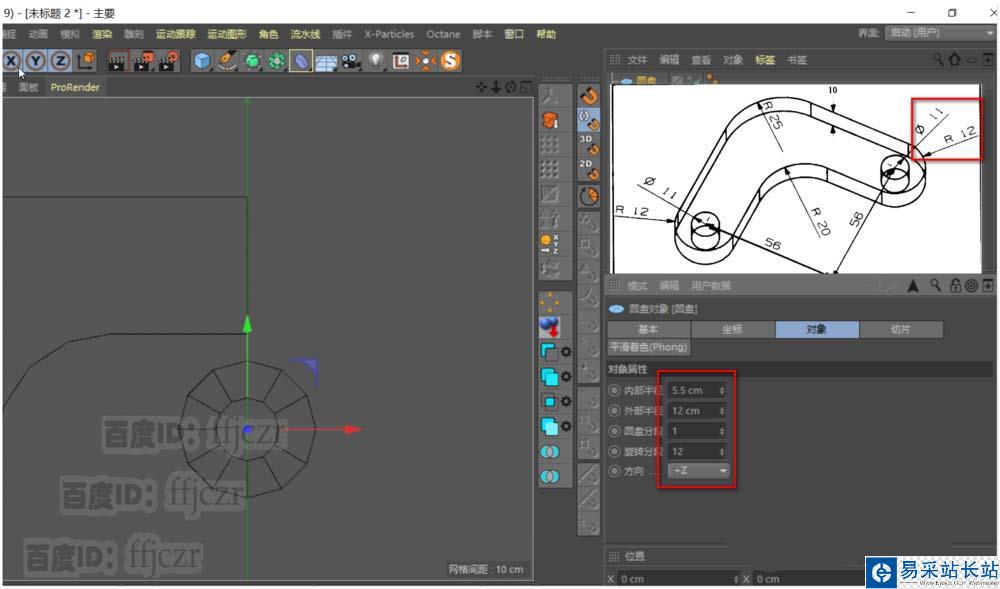The height and width of the screenshot is (589, 1000).
Task: Click the 内部半径 5.5 cm field
Action: (690, 390)
